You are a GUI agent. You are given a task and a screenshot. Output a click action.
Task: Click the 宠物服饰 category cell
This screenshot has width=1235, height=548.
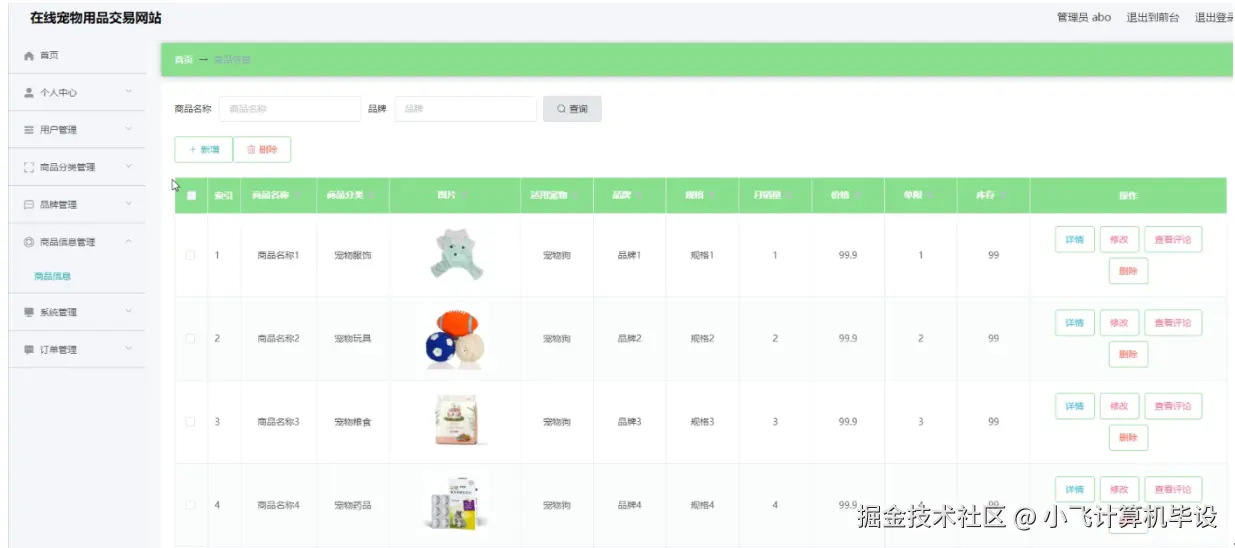(x=353, y=256)
